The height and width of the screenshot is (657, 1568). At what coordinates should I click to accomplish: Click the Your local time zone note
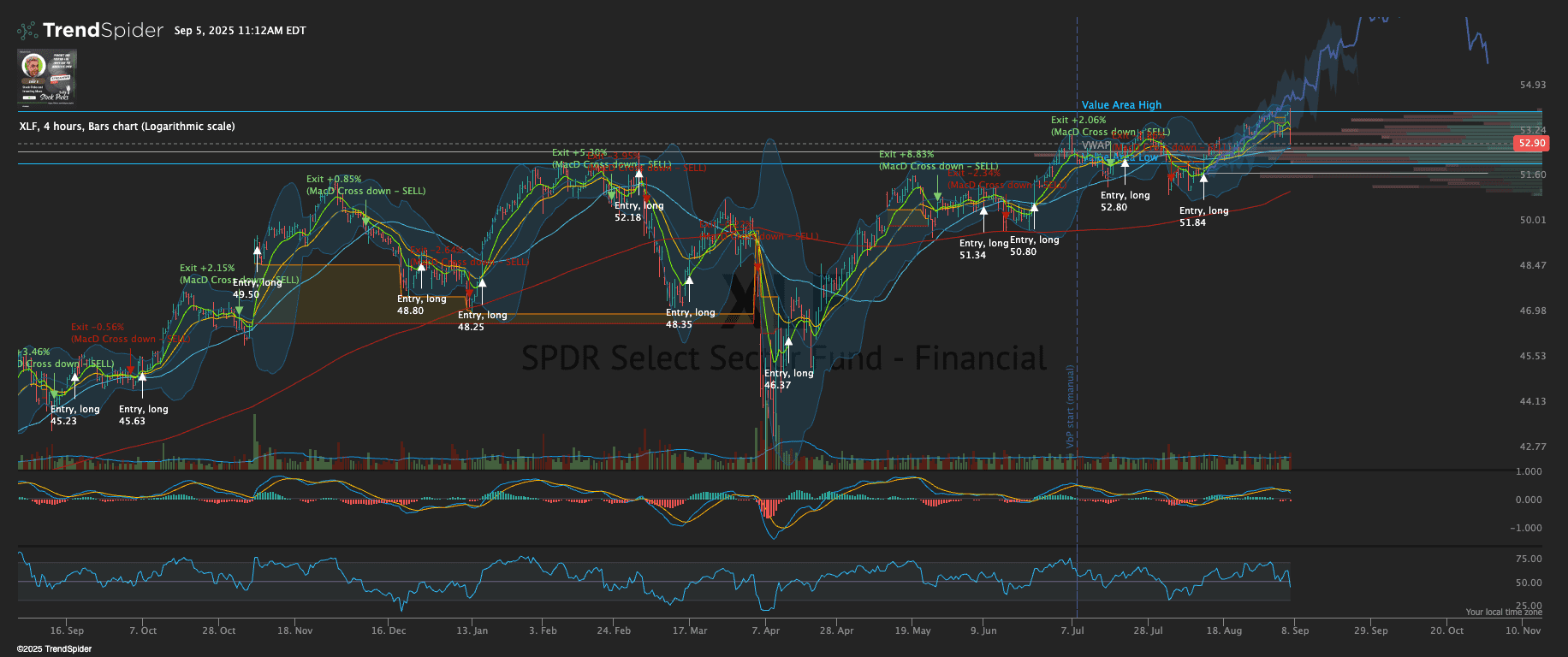(1504, 613)
